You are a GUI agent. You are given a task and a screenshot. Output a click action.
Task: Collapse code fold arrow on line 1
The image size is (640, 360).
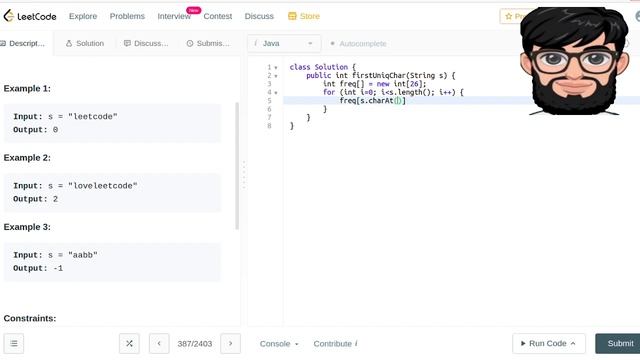coord(276,67)
